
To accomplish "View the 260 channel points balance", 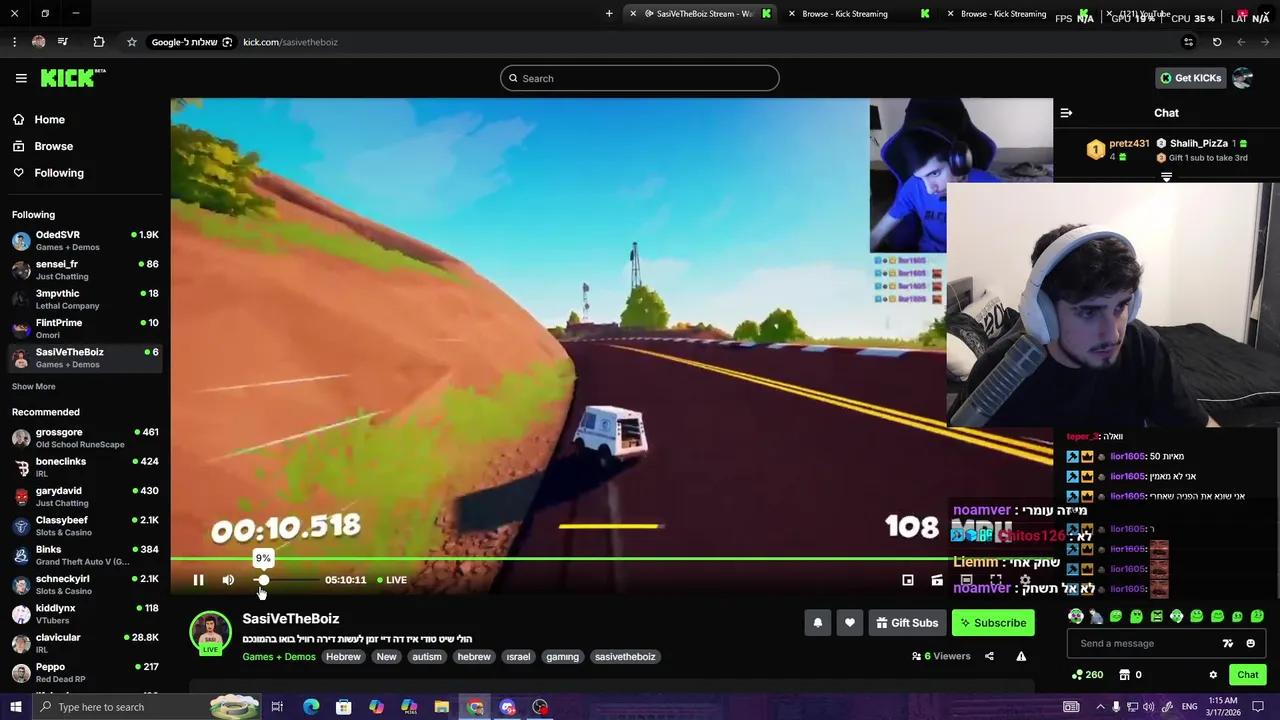I will click(1087, 675).
